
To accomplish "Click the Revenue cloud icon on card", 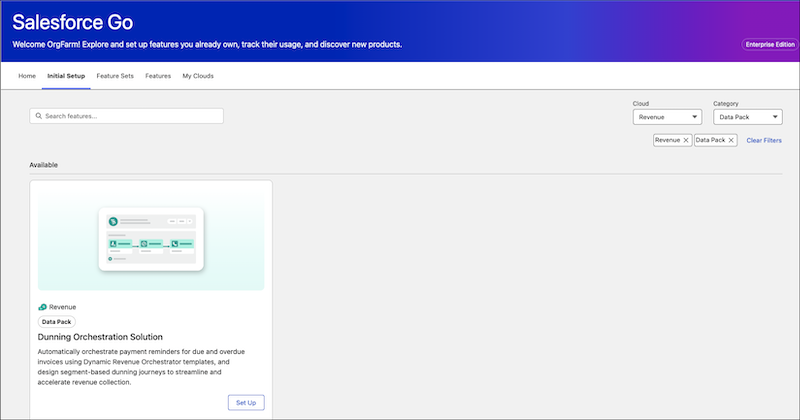I will tap(42, 307).
